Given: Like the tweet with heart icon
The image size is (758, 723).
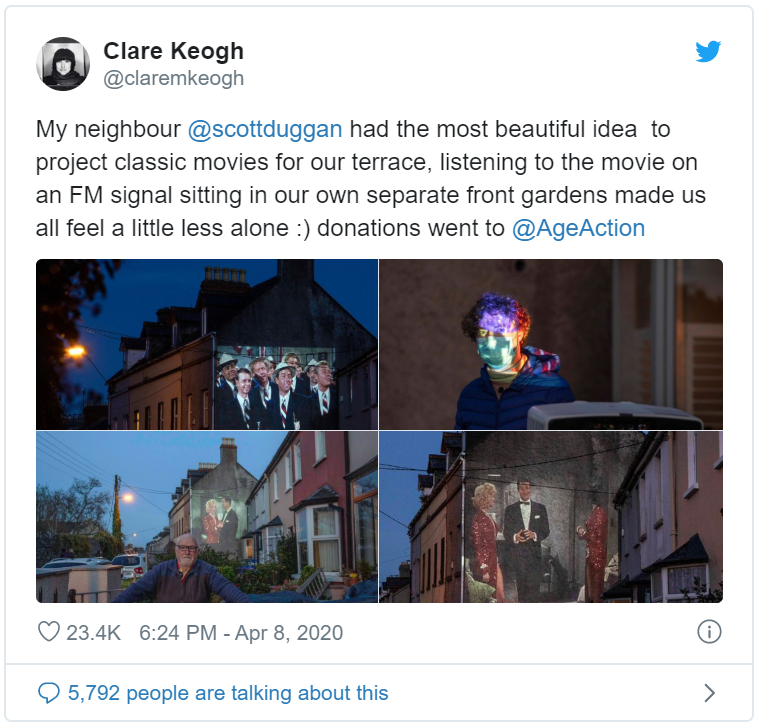Looking at the screenshot, I should (49, 632).
